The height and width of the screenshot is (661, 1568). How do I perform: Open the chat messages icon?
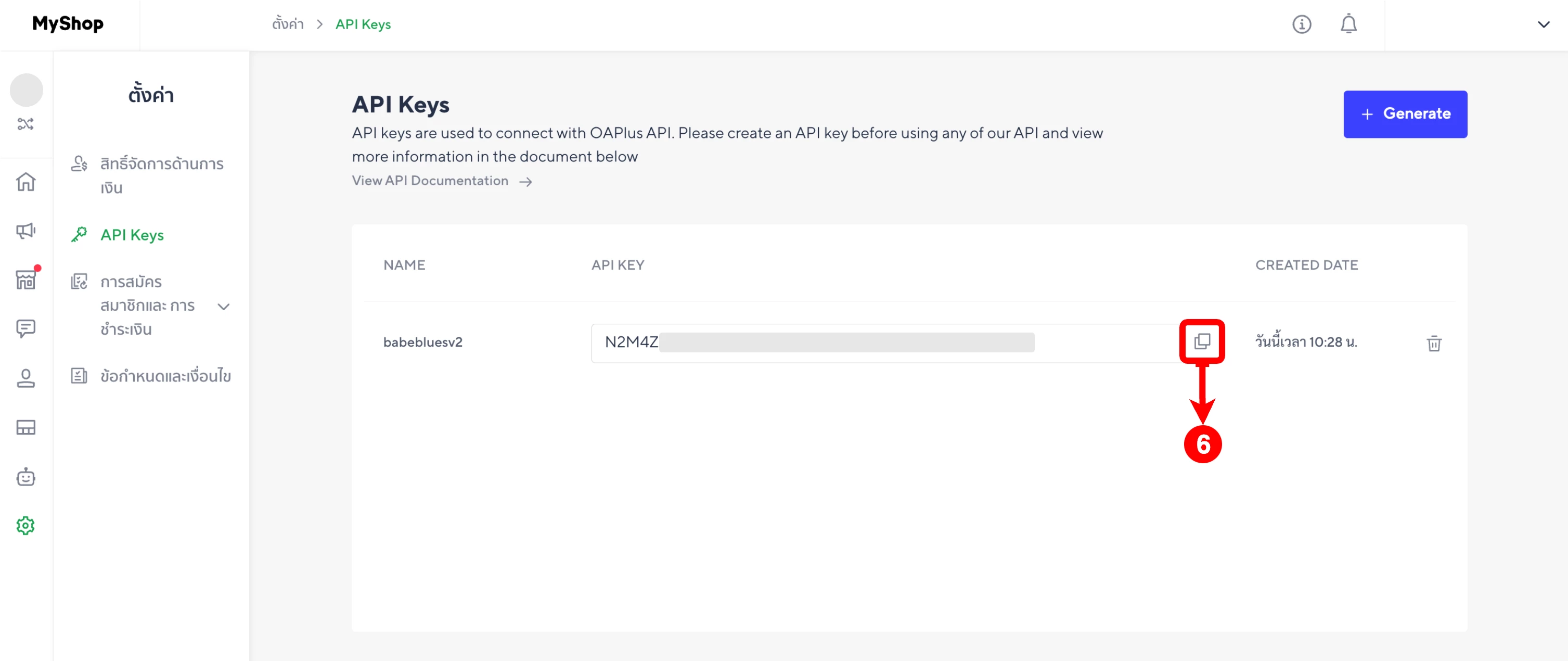click(25, 329)
